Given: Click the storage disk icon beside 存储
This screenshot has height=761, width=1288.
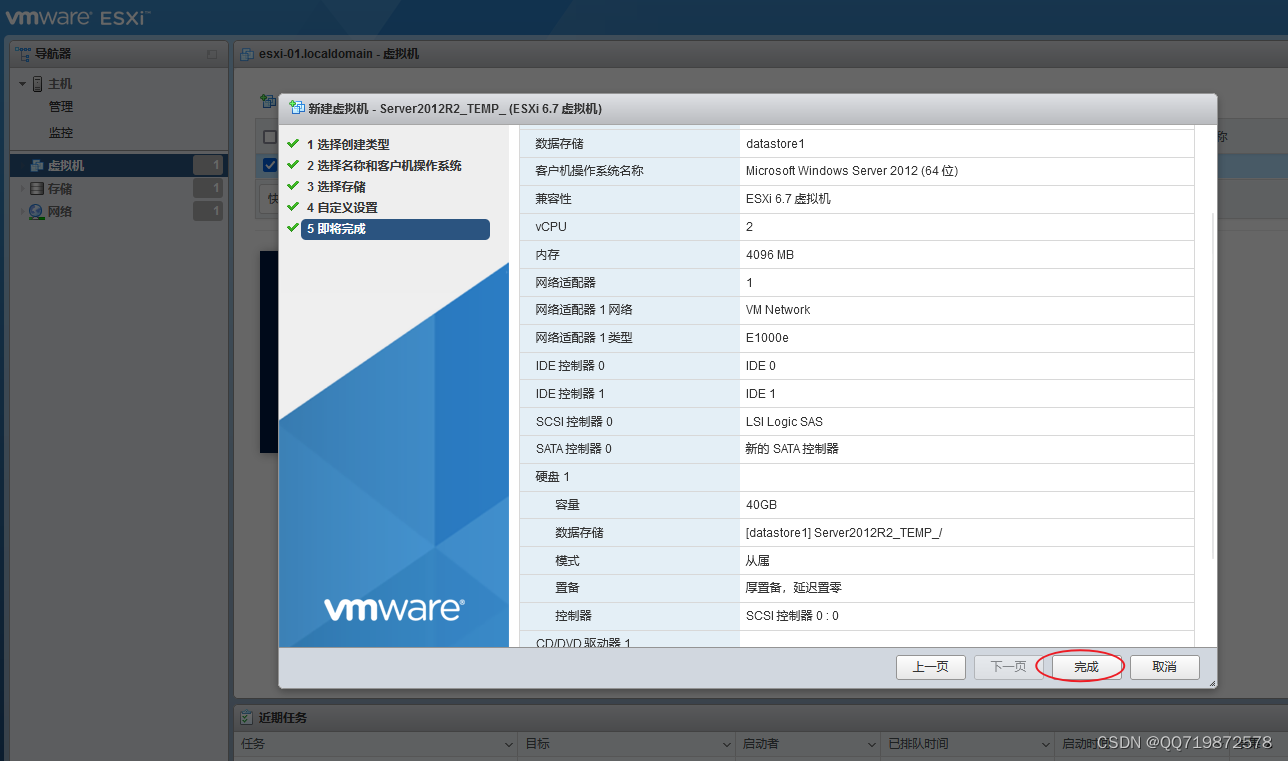Looking at the screenshot, I should [37, 189].
